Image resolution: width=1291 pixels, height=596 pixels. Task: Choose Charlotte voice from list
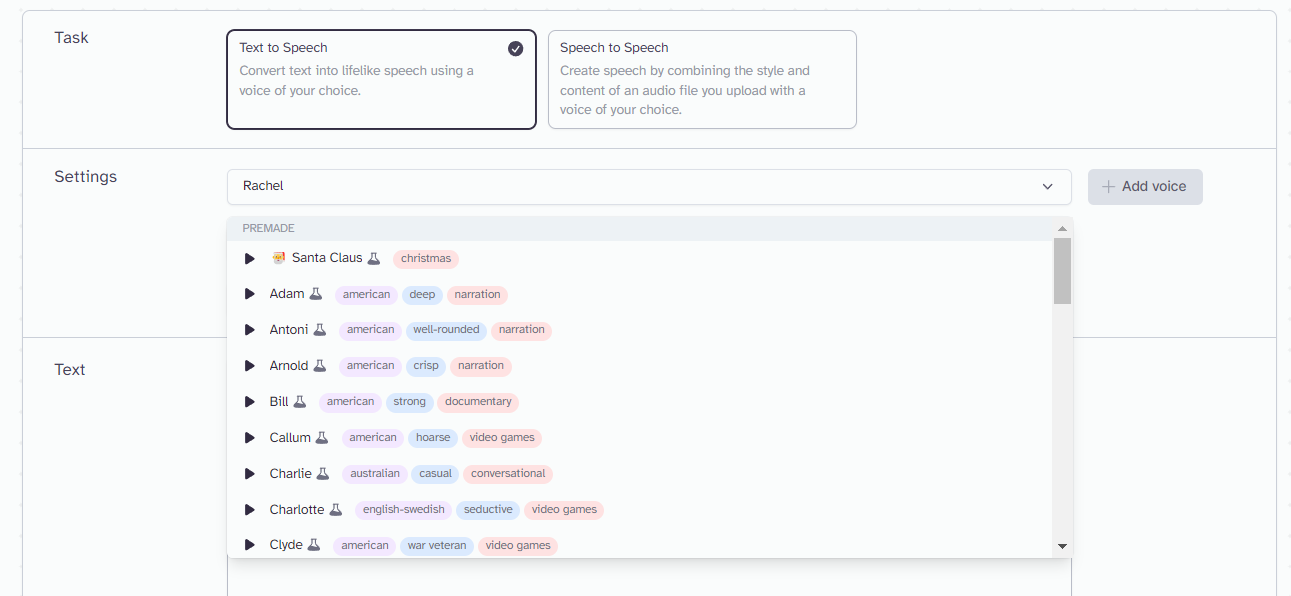click(640, 510)
